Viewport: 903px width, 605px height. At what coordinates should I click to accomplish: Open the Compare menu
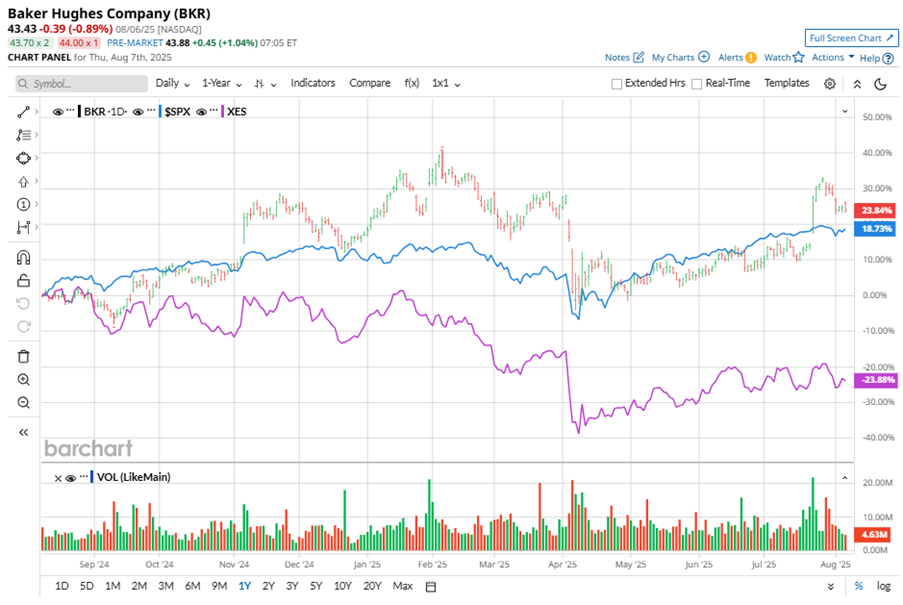coord(370,83)
